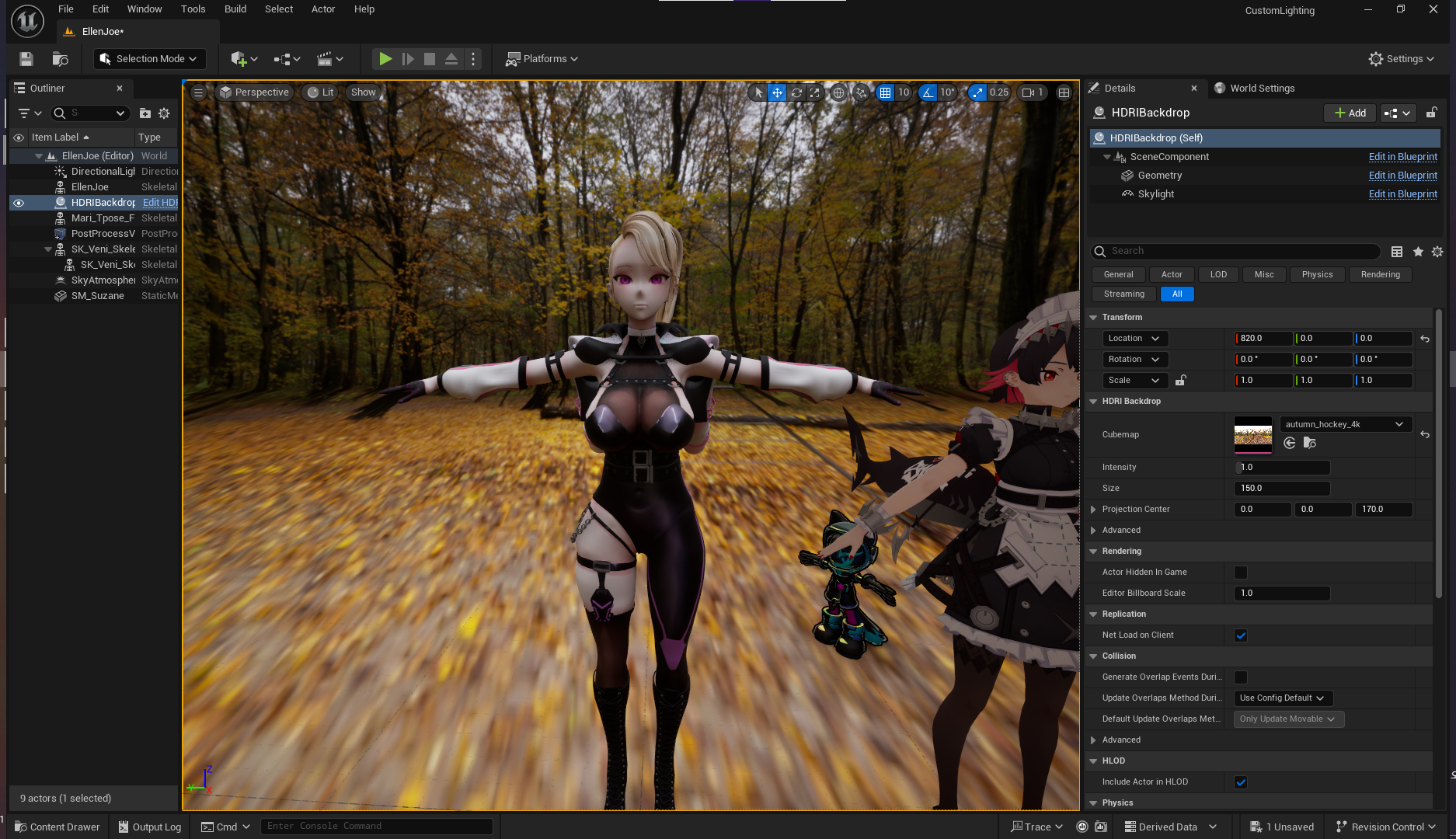Activate the Scale tool in viewport
This screenshot has width=1456, height=839.
pyautogui.click(x=814, y=92)
